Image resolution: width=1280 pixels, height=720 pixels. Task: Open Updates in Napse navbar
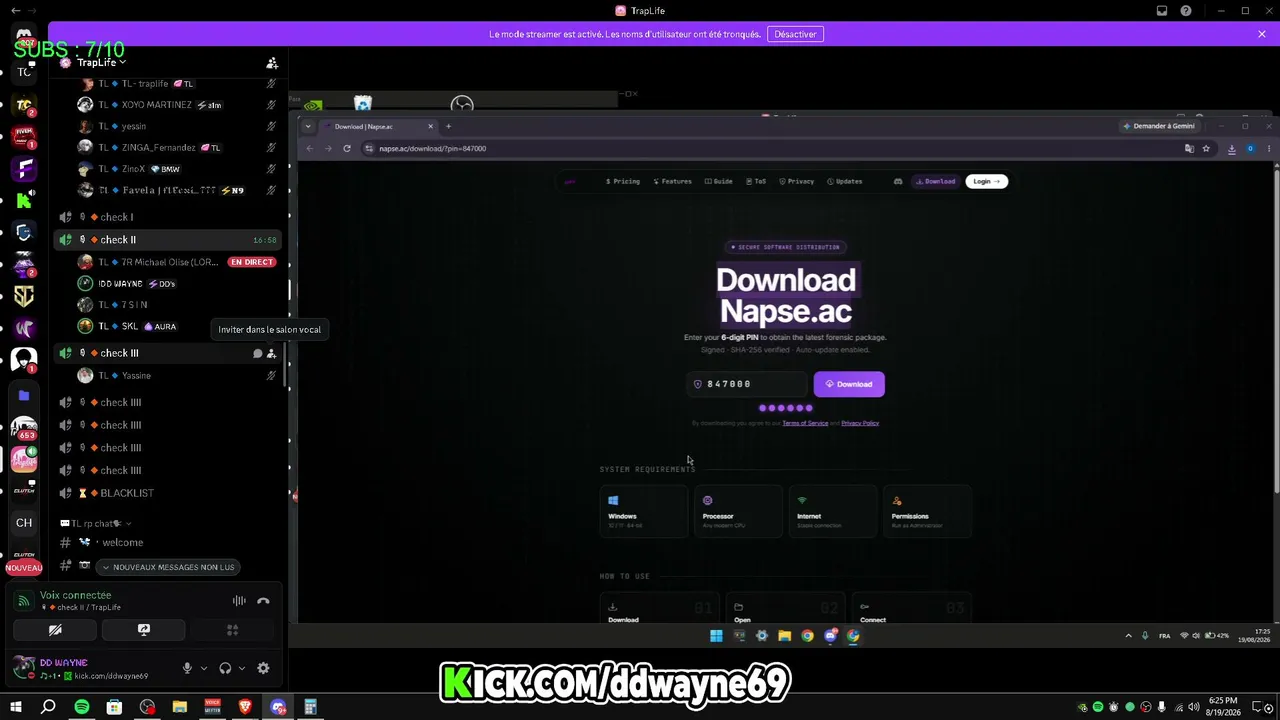pos(845,182)
